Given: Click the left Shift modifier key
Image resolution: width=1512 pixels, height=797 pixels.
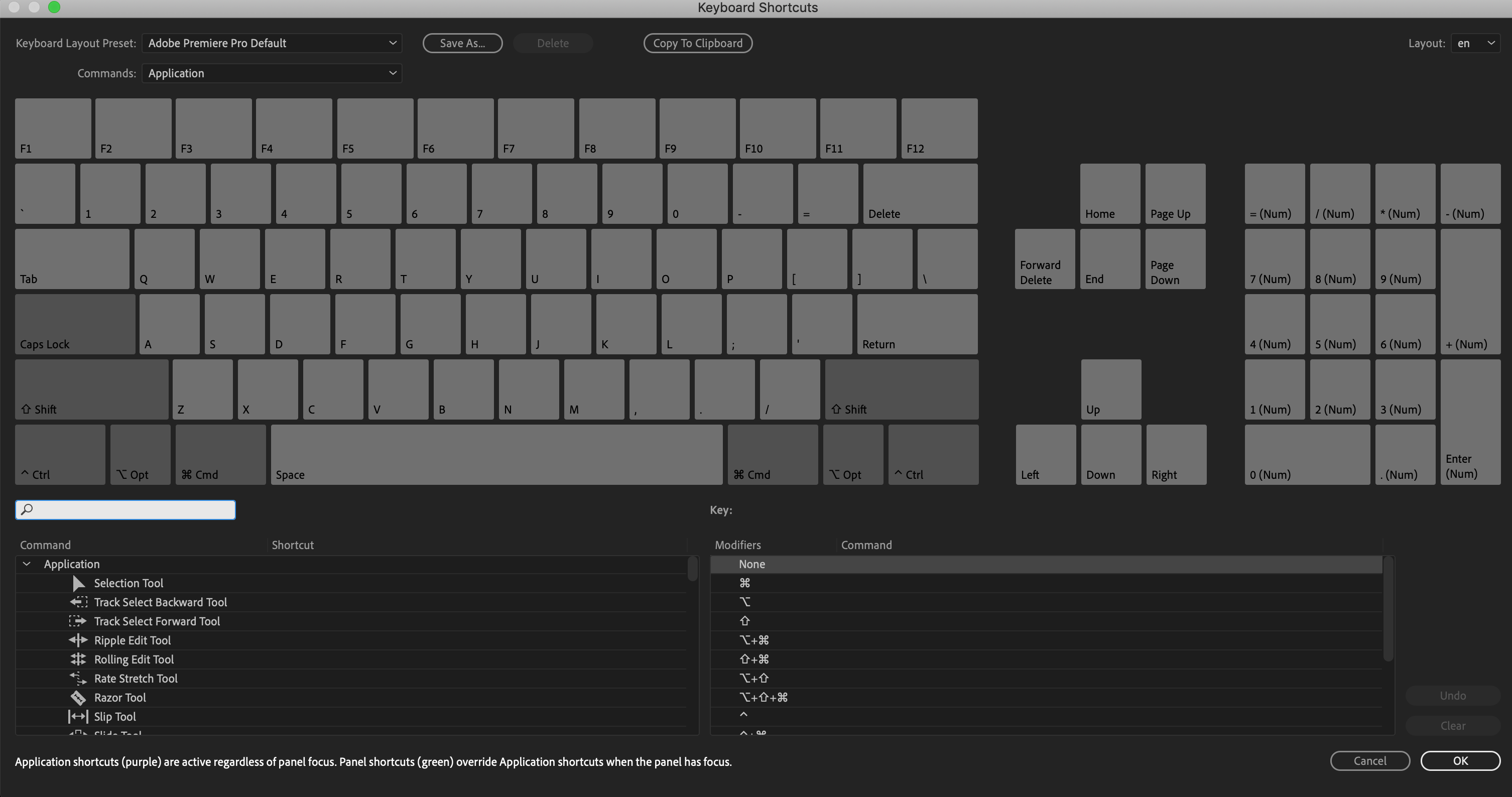Looking at the screenshot, I should [91, 389].
